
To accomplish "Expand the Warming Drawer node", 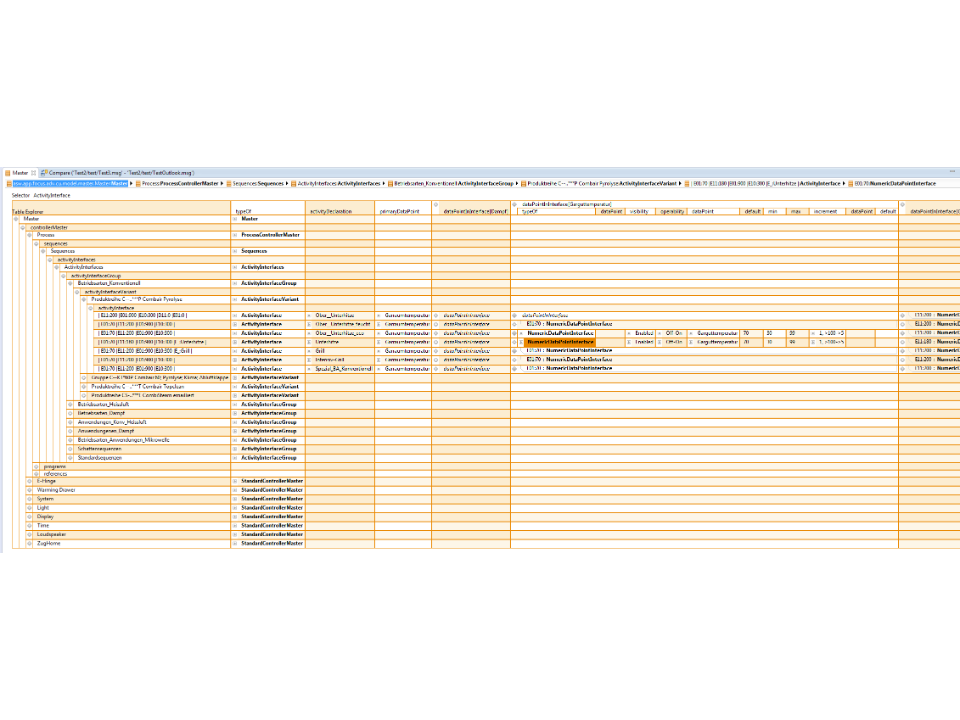I will click(29, 490).
